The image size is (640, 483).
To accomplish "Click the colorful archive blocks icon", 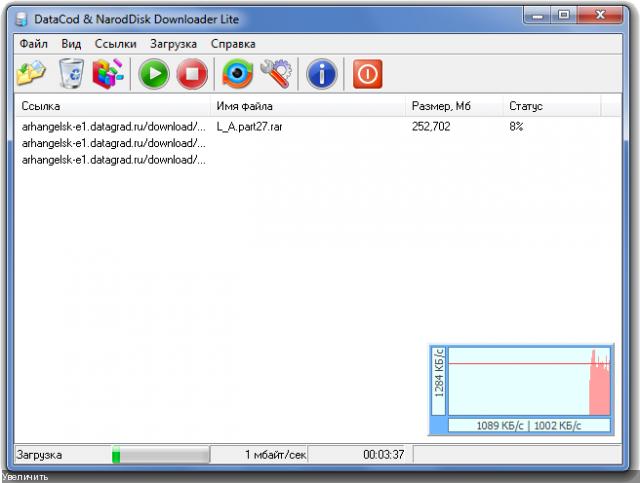I will tap(108, 74).
